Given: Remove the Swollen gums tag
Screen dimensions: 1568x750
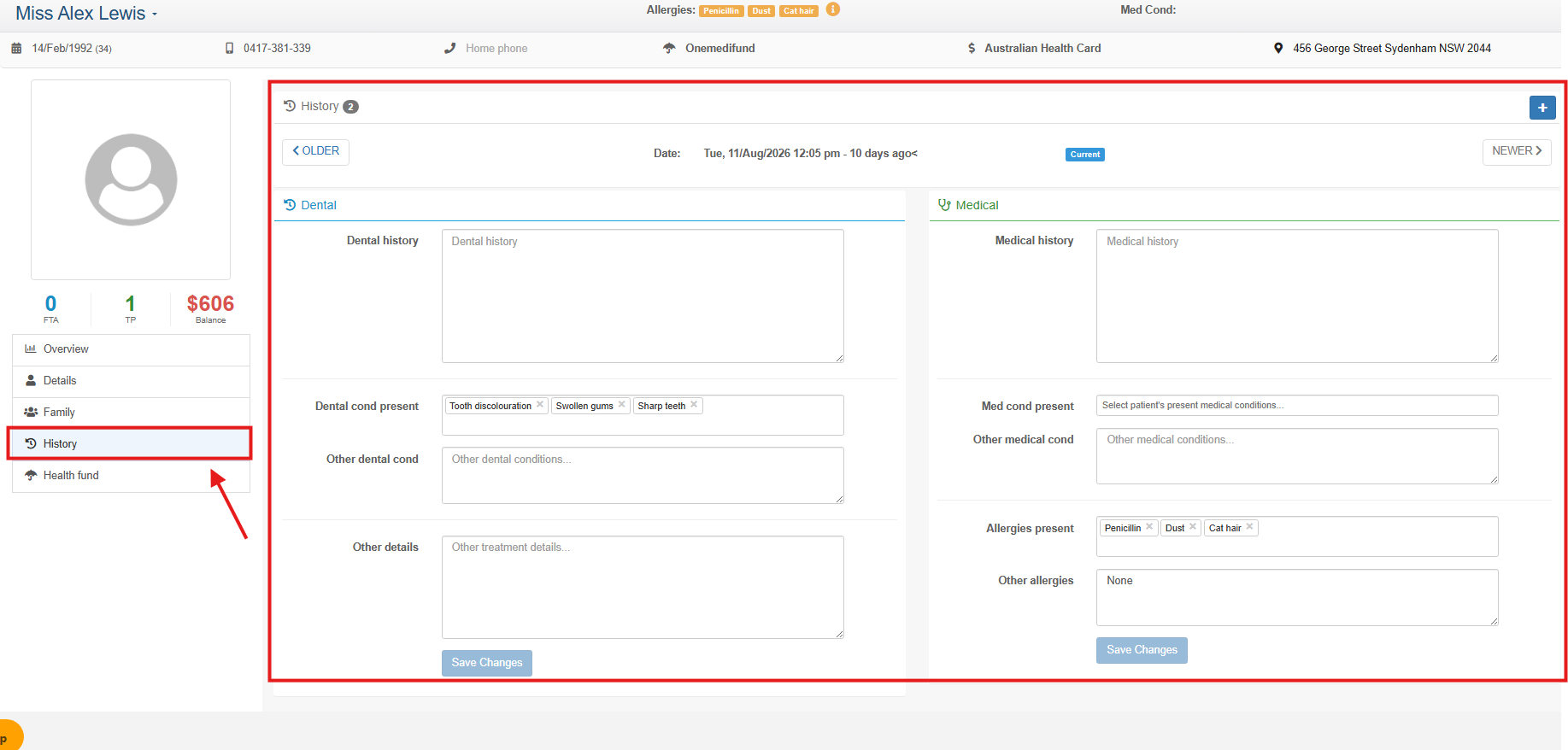Looking at the screenshot, I should 622,405.
